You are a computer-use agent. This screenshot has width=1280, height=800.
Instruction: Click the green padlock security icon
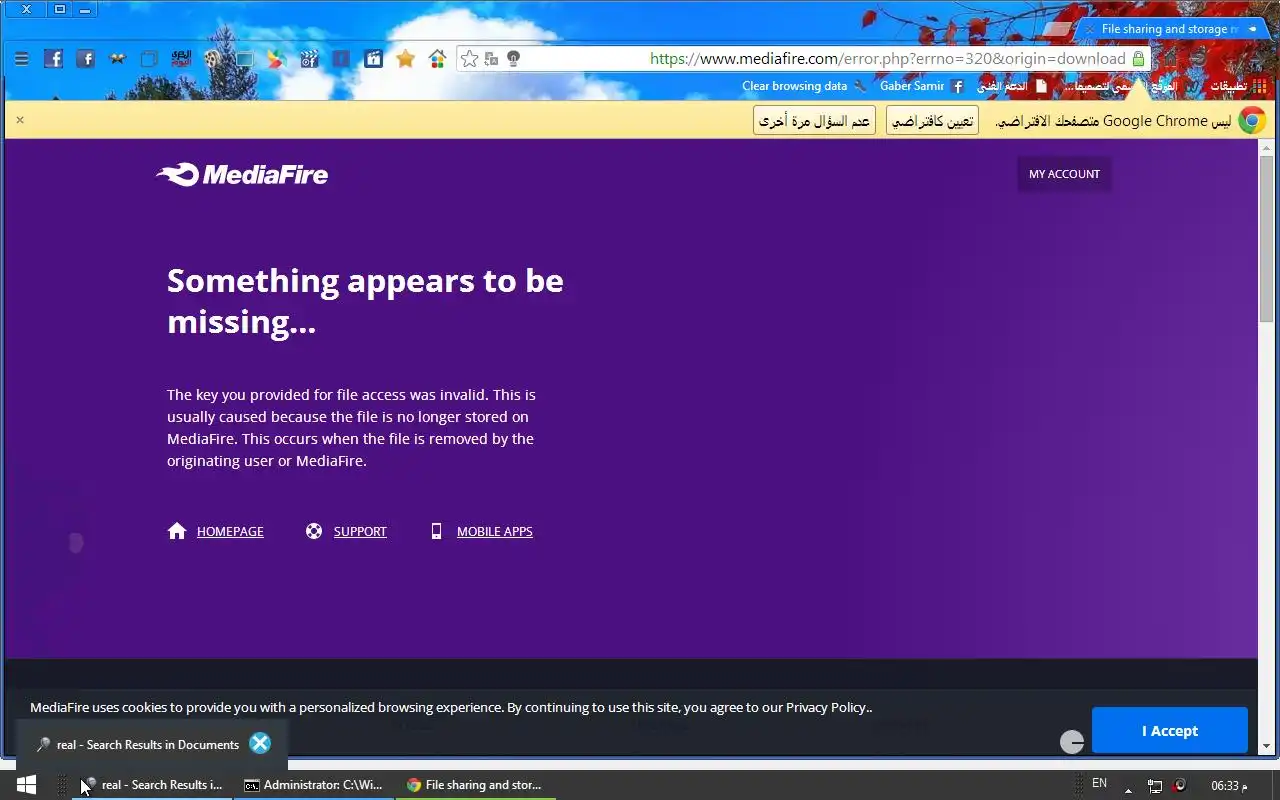(1138, 59)
